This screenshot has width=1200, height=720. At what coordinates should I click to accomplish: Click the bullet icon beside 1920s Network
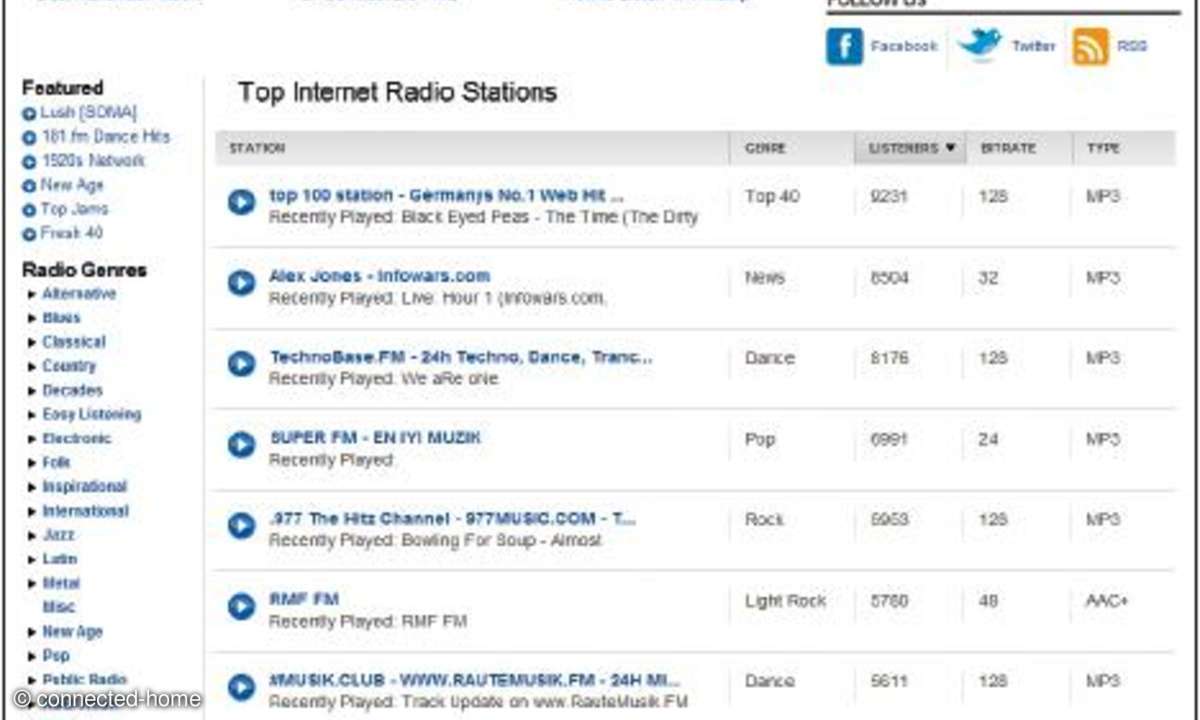(x=29, y=162)
